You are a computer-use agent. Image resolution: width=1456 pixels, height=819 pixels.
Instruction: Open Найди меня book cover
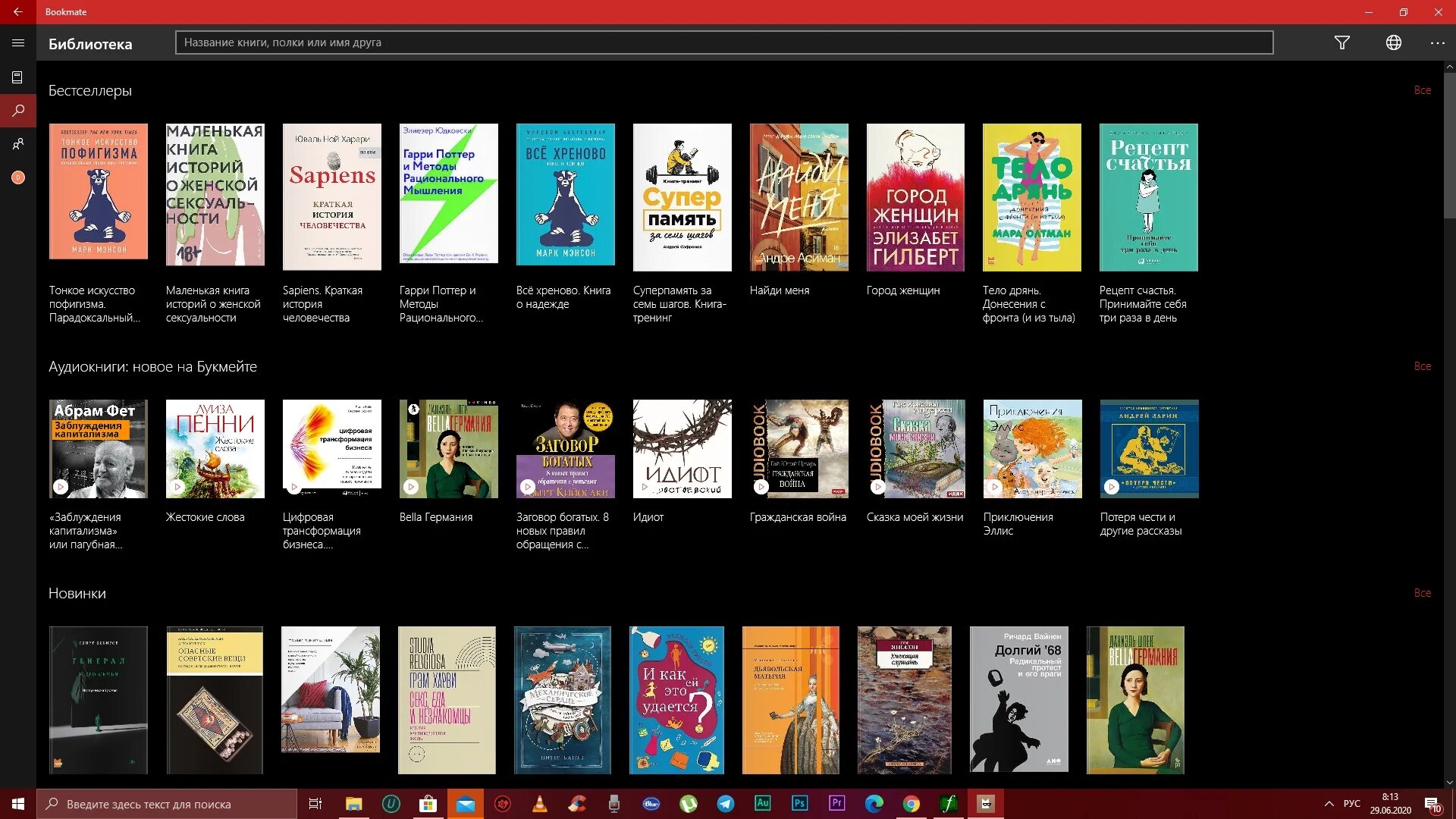coord(799,197)
